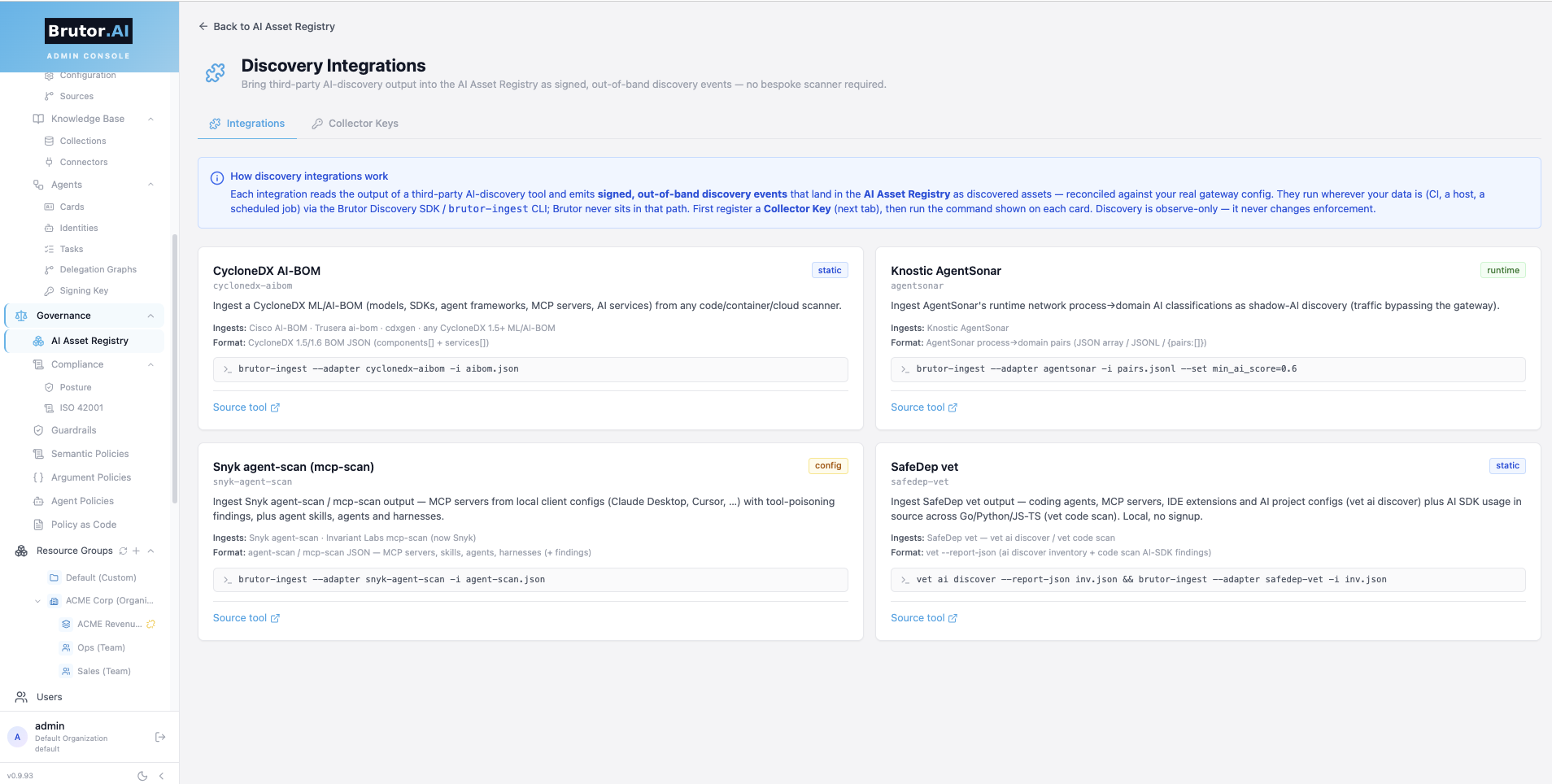1552x784 pixels.
Task: Toggle dark mode with moon icon
Action: tap(142, 776)
